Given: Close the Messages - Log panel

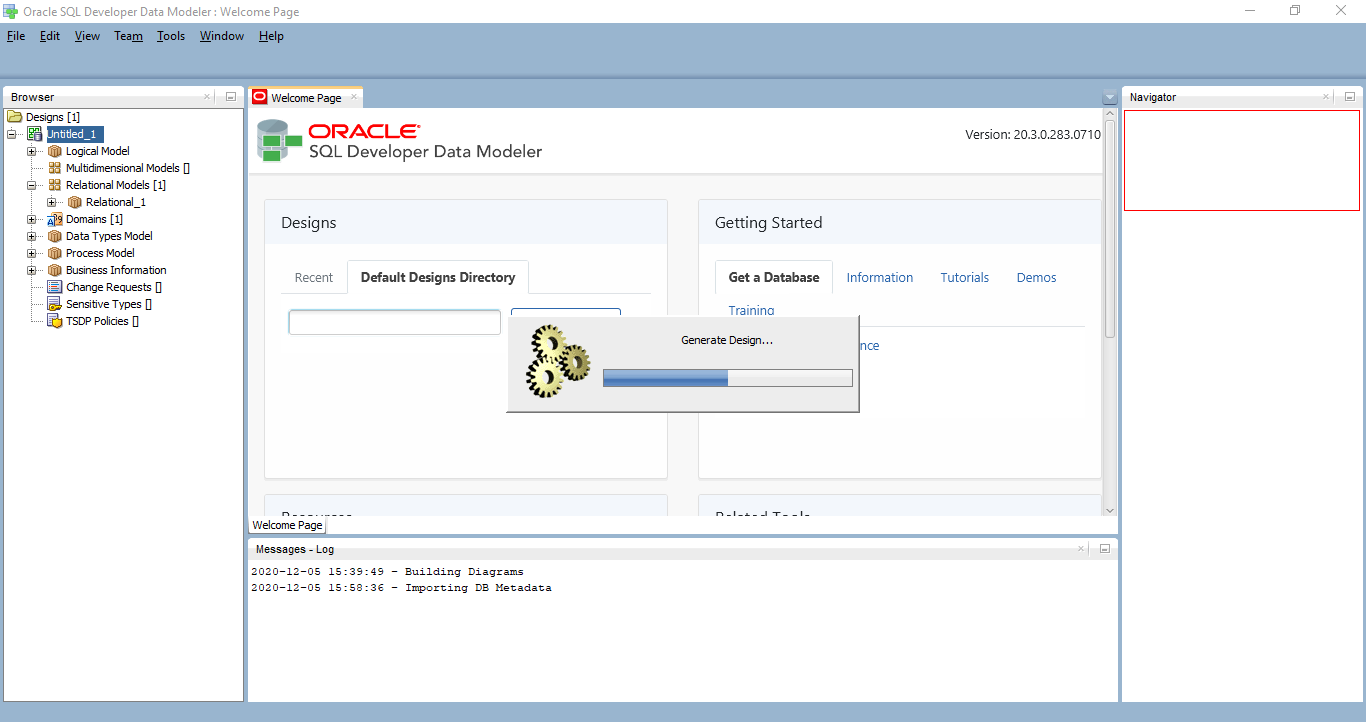Looking at the screenshot, I should pos(1081,549).
